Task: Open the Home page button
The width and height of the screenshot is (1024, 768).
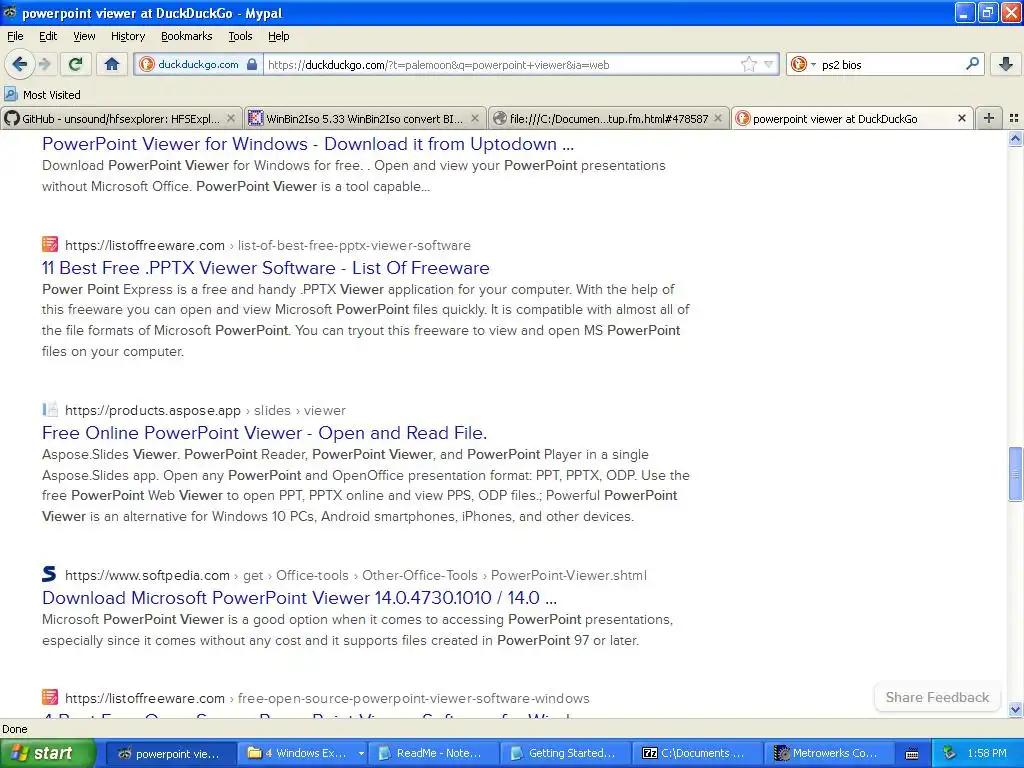Action: click(x=112, y=64)
